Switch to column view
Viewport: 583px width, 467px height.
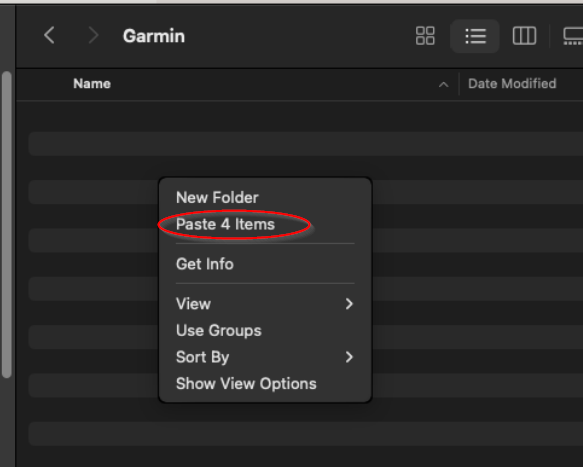[524, 36]
